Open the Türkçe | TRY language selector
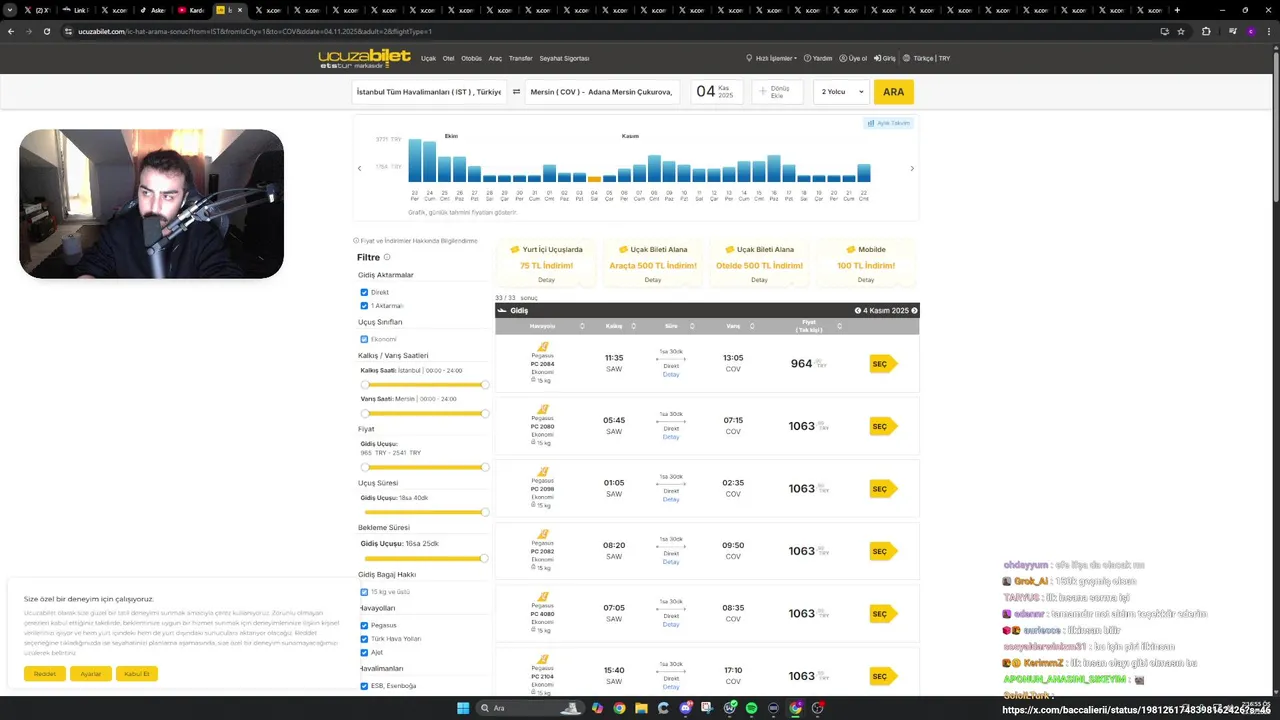 926,58
